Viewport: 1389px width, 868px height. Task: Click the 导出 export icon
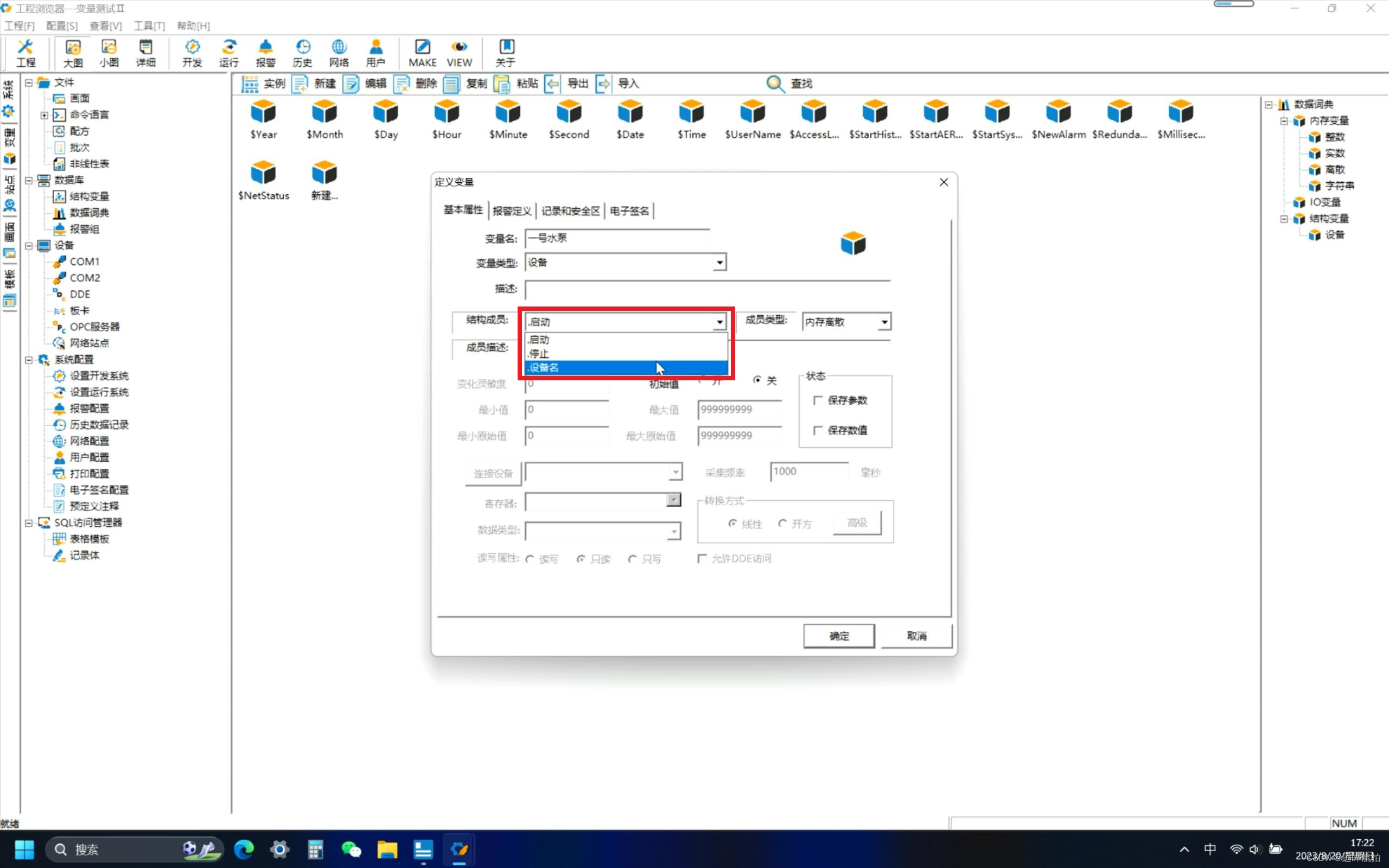[552, 84]
